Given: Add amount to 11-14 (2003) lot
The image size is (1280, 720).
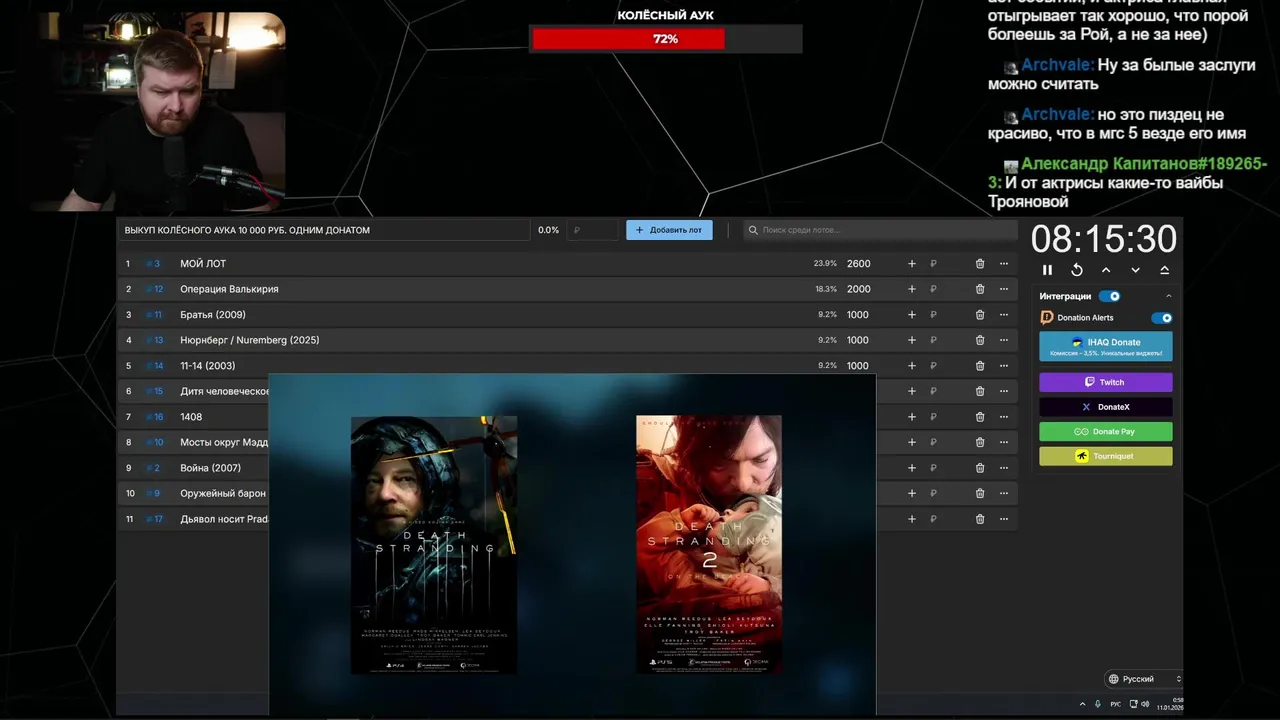Looking at the screenshot, I should pos(911,366).
